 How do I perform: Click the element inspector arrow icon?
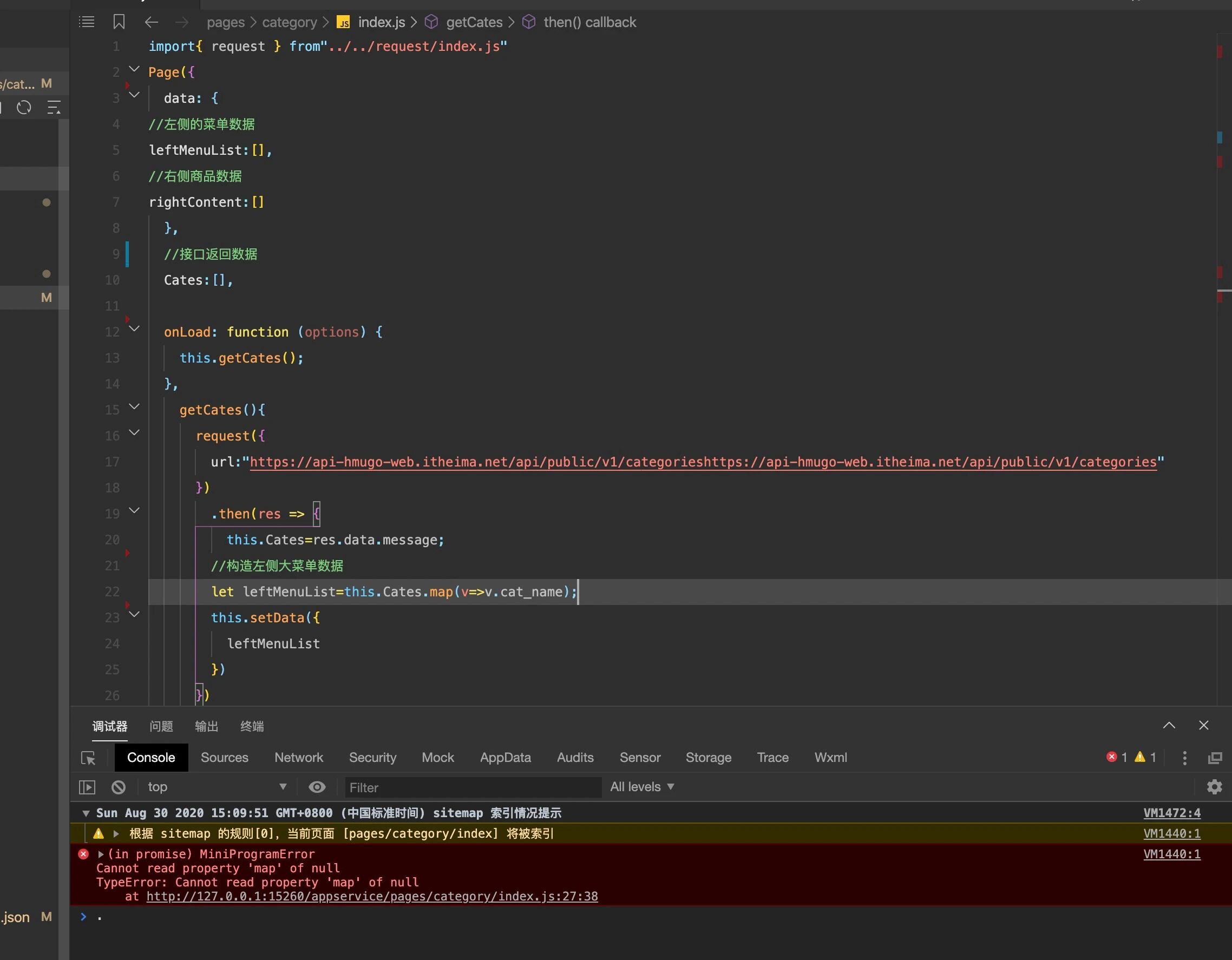click(x=89, y=758)
